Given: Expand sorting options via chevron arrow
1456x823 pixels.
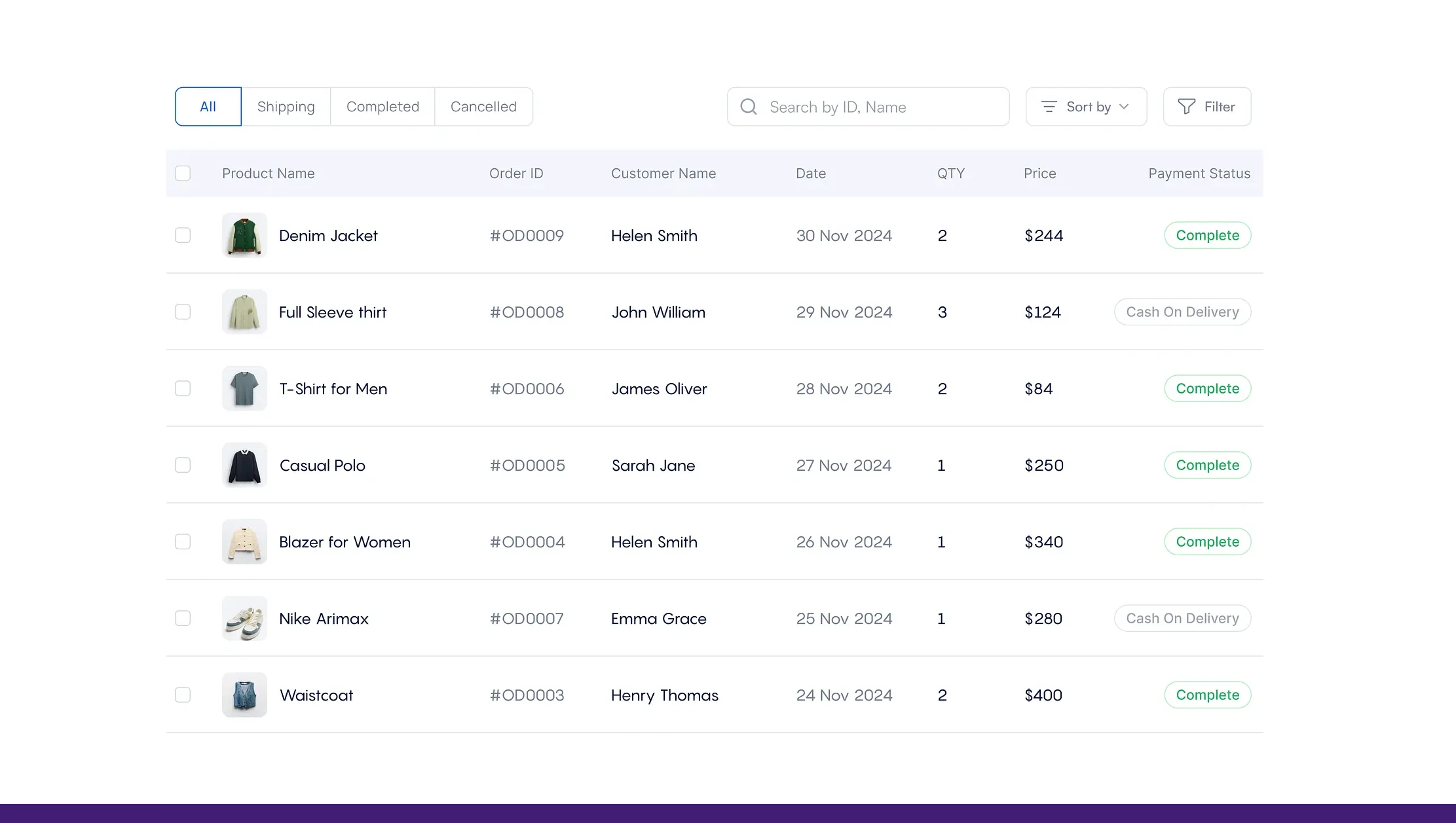Looking at the screenshot, I should [x=1124, y=107].
